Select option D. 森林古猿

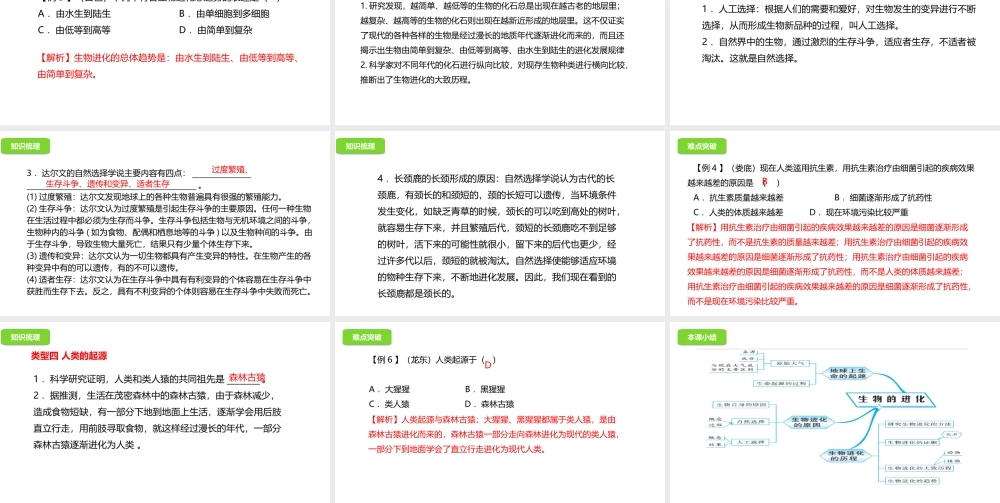[489, 404]
